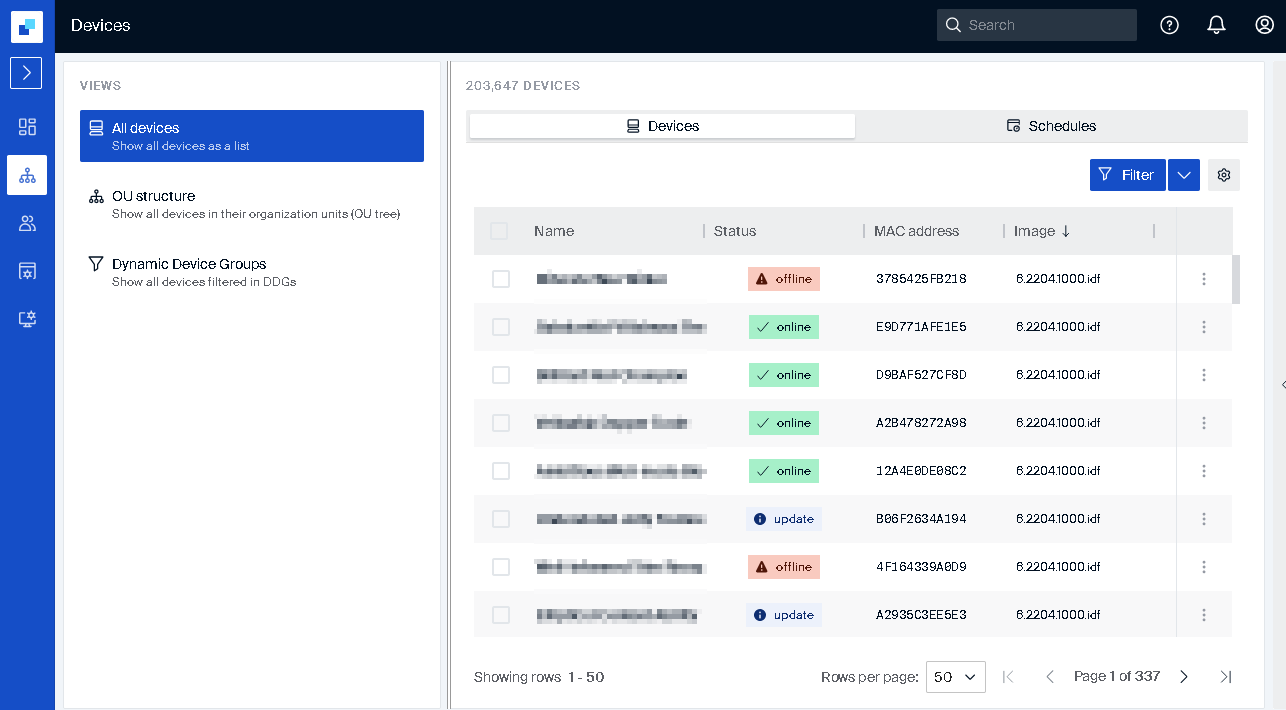
Task: Open the Filter dropdown arrow
Action: pyautogui.click(x=1184, y=175)
